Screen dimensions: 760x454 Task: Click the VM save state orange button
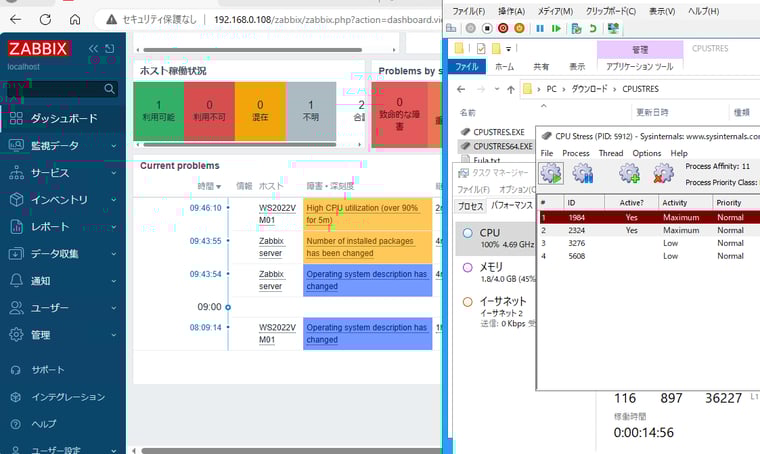tap(519, 29)
